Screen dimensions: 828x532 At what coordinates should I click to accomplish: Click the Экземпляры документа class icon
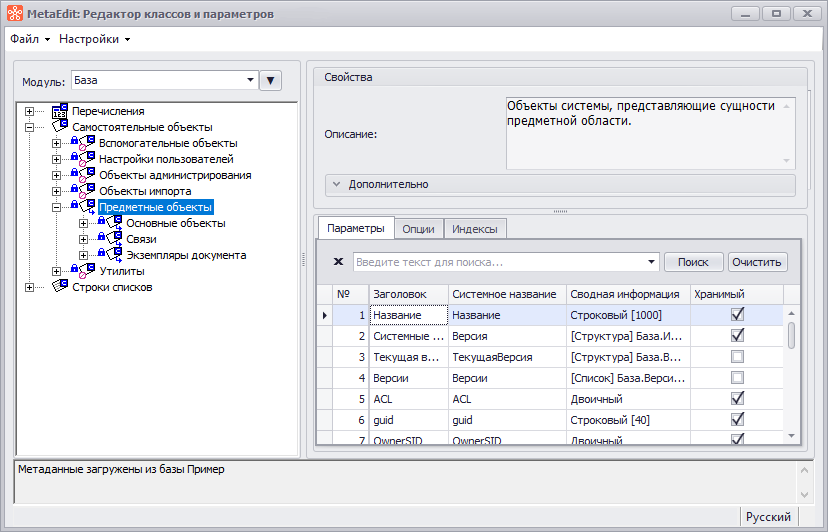tap(112, 255)
